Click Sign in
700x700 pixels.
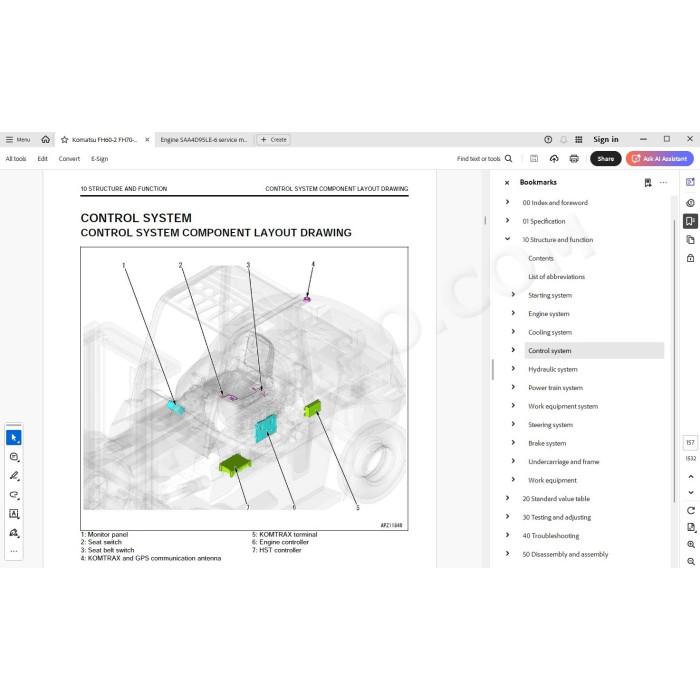point(606,140)
